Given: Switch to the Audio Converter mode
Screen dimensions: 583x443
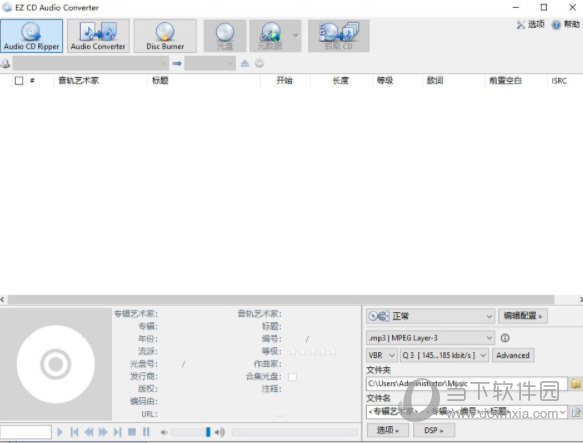Looking at the screenshot, I should [x=98, y=36].
